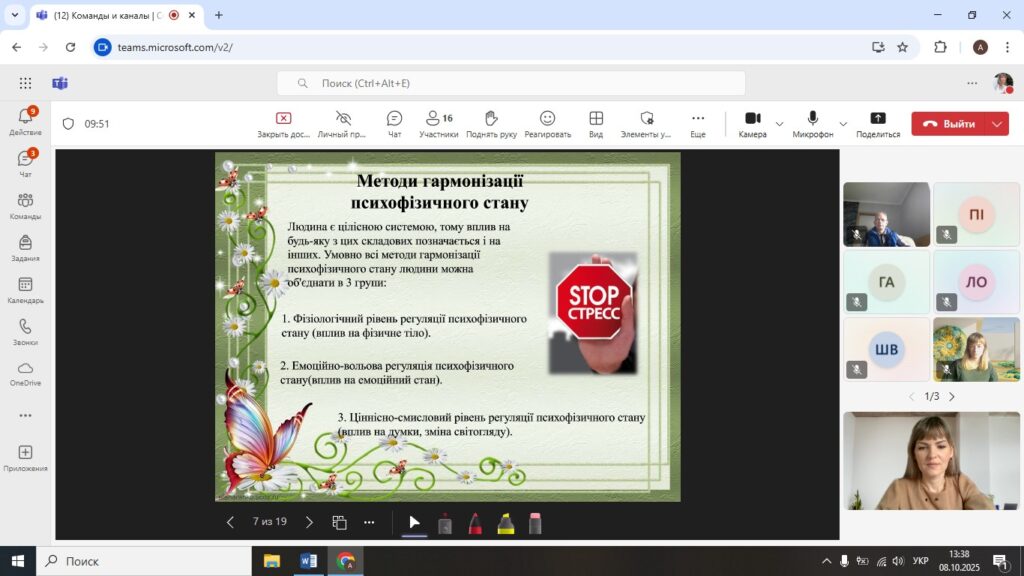Open the Еще more actions menu
The image size is (1024, 576).
point(697,123)
